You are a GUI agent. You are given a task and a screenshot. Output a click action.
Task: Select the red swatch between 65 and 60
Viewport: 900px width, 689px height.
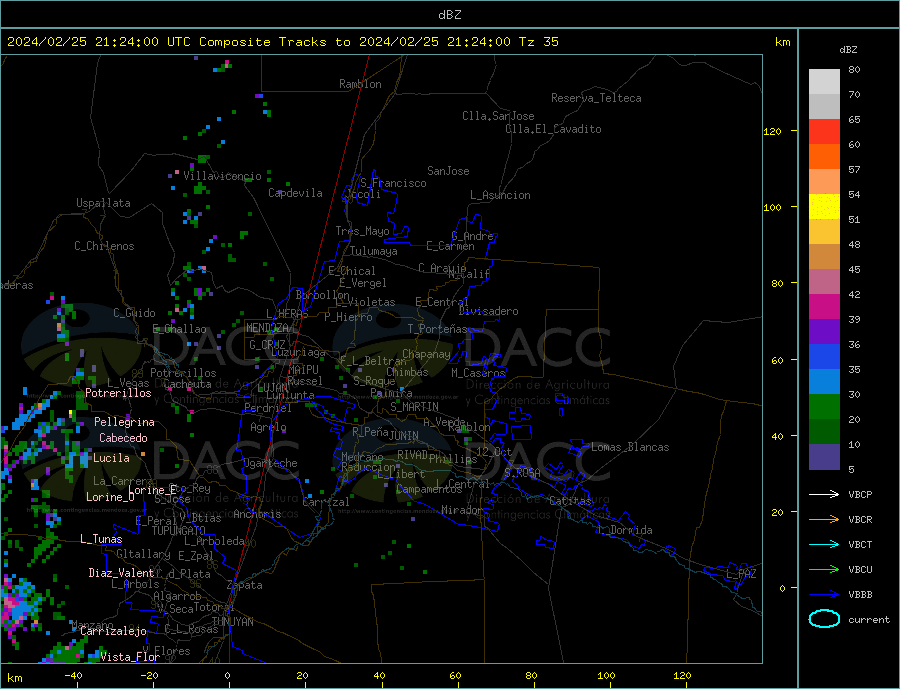824,131
